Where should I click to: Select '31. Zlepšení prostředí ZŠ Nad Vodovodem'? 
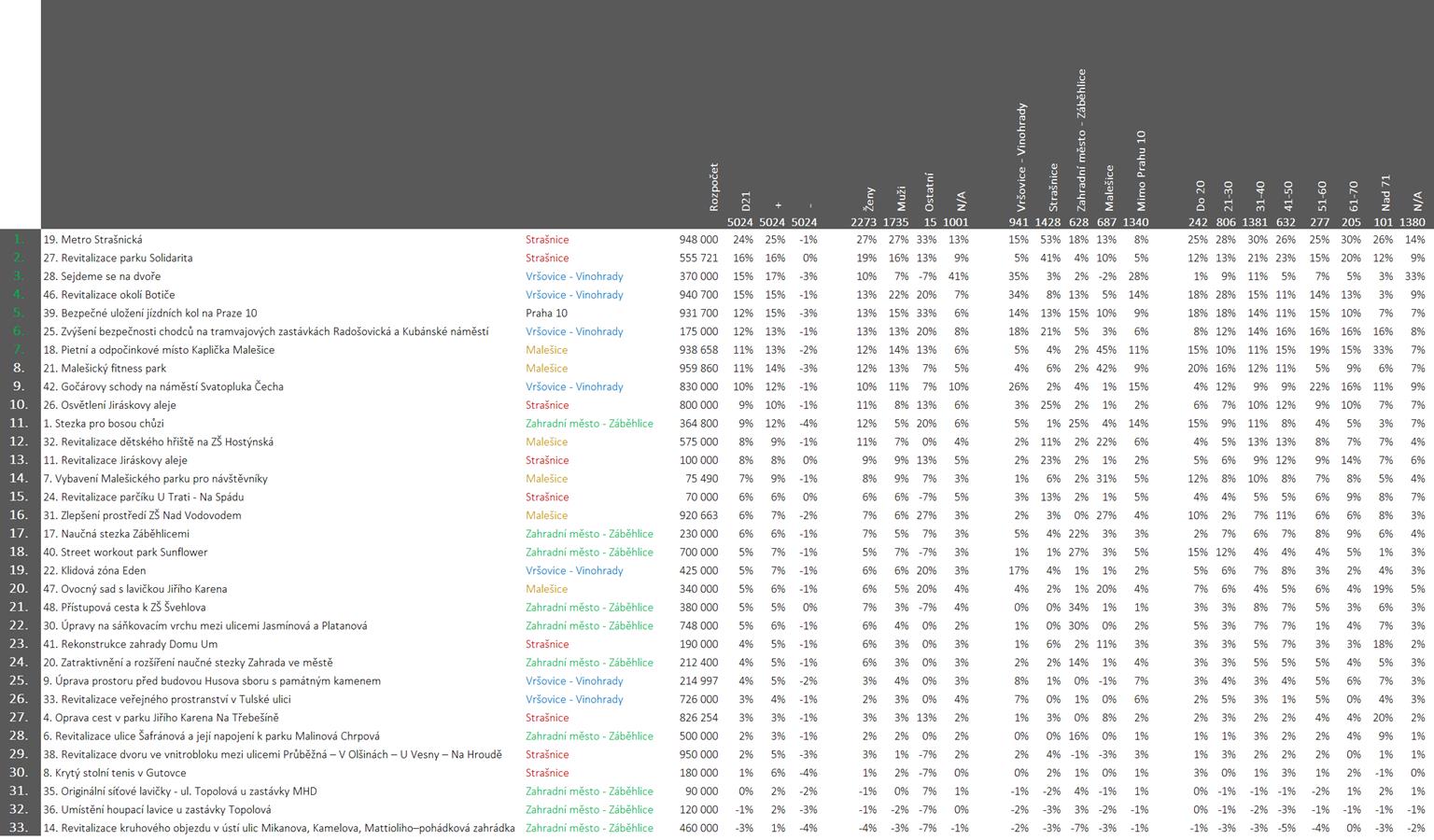(x=142, y=515)
